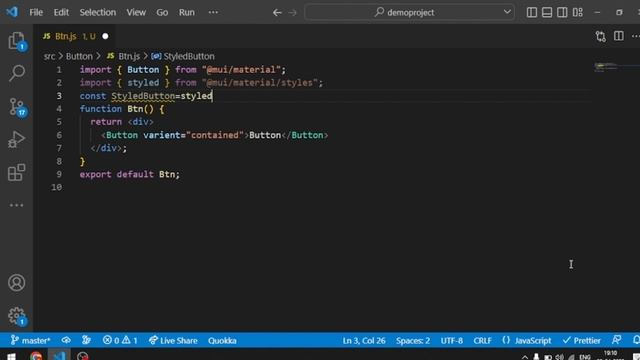Show additional views ellipsis in activity bar
This screenshot has height=360, width=640.
[x=16, y=205]
